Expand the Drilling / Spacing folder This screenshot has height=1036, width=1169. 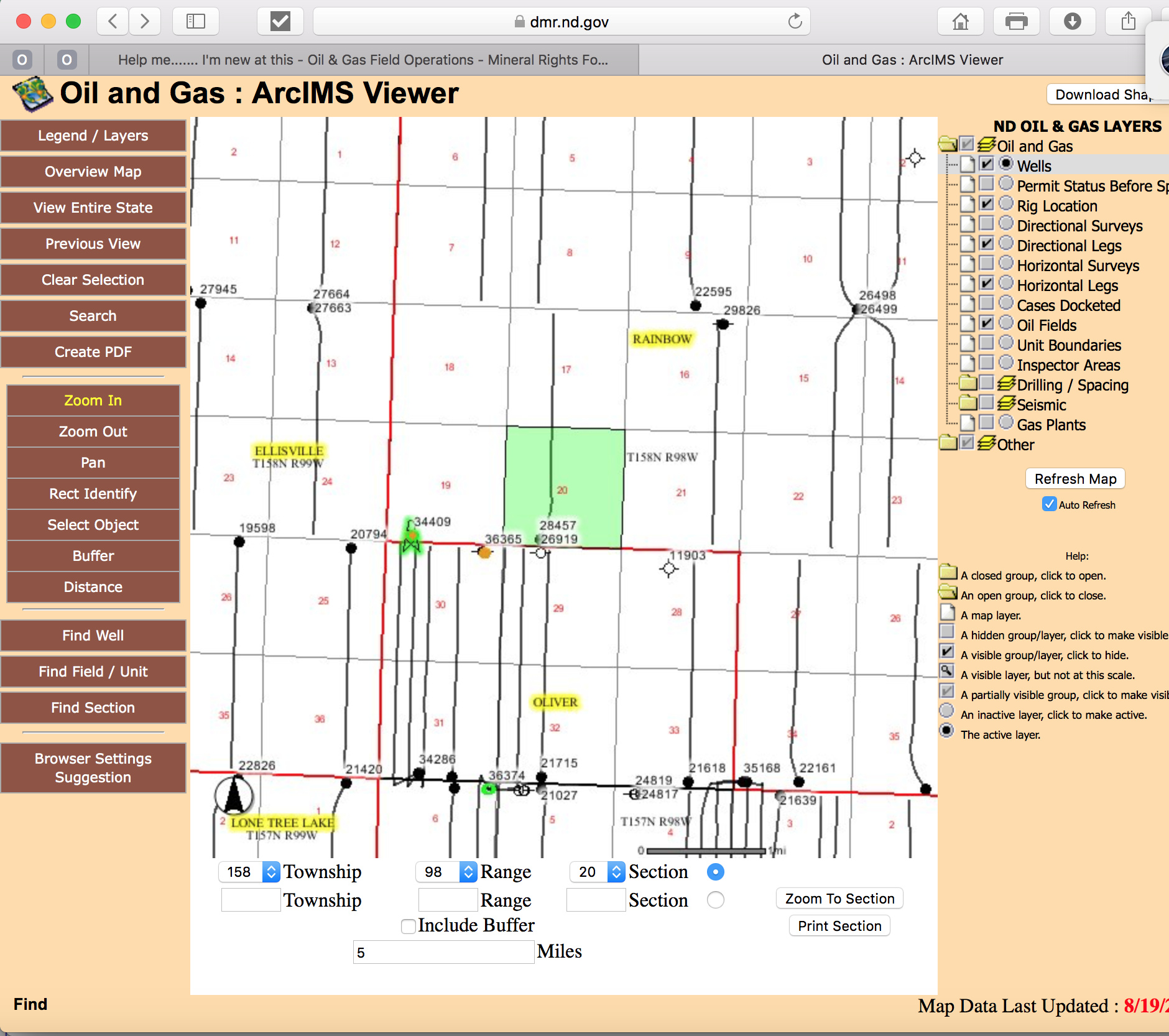tap(968, 384)
